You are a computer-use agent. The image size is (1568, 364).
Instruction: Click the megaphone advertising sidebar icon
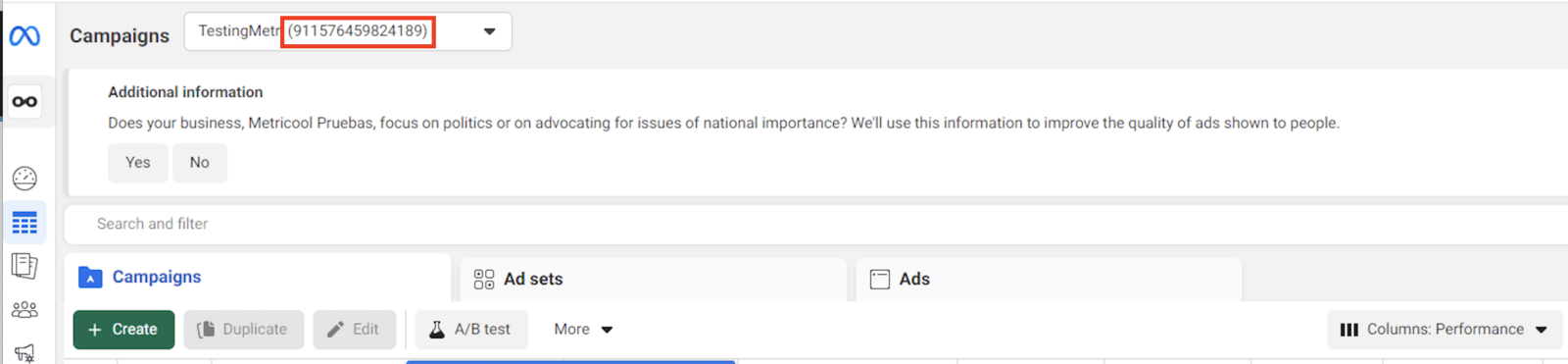[x=24, y=352]
